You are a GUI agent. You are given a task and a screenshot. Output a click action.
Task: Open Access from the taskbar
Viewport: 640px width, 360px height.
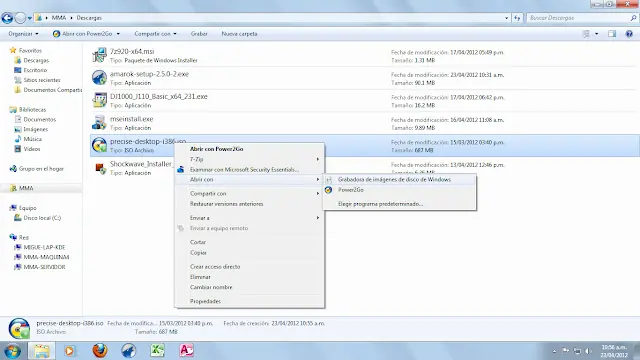coord(186,351)
